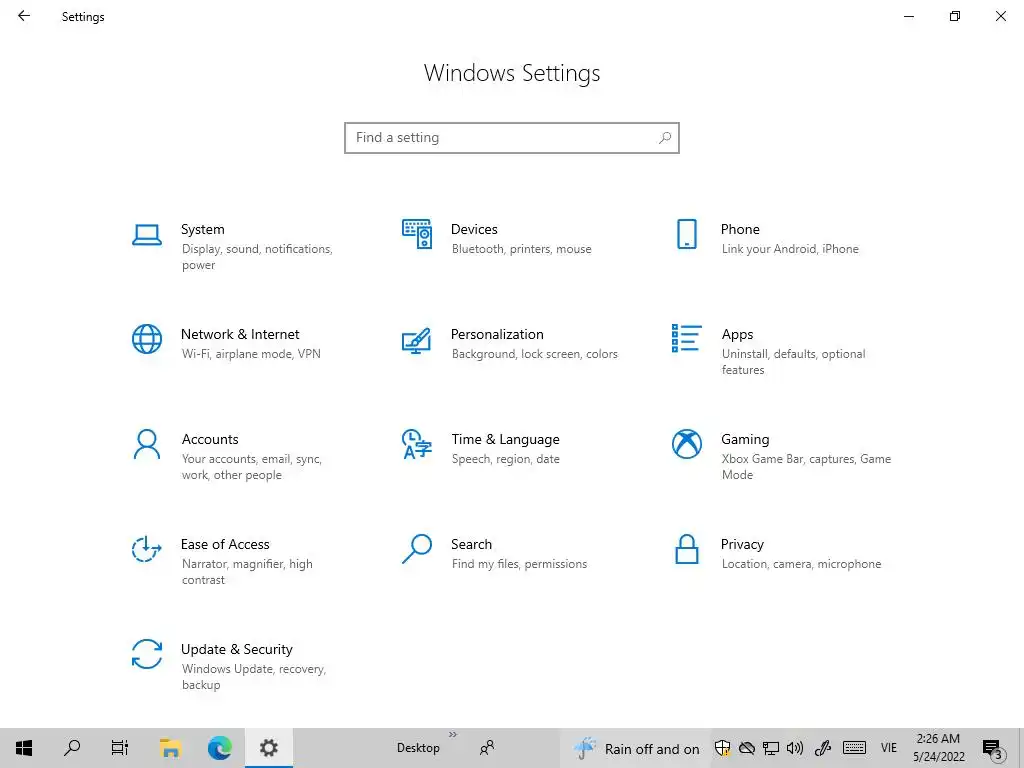Screen dimensions: 1024x768
Task: Open Task View from the taskbar
Action: click(x=120, y=748)
